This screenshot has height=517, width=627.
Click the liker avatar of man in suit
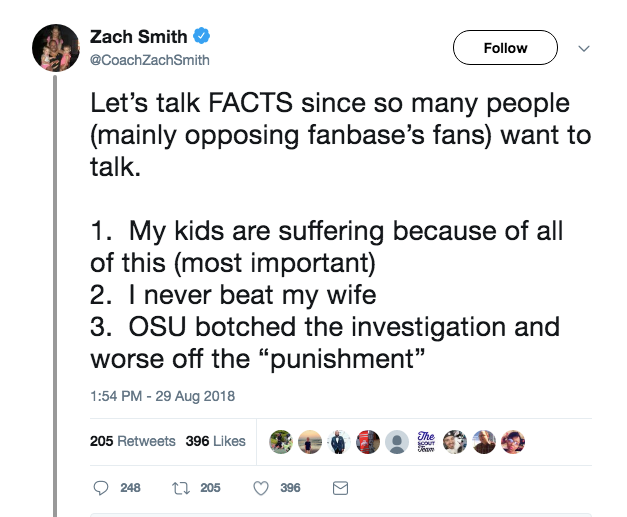[x=339, y=441]
